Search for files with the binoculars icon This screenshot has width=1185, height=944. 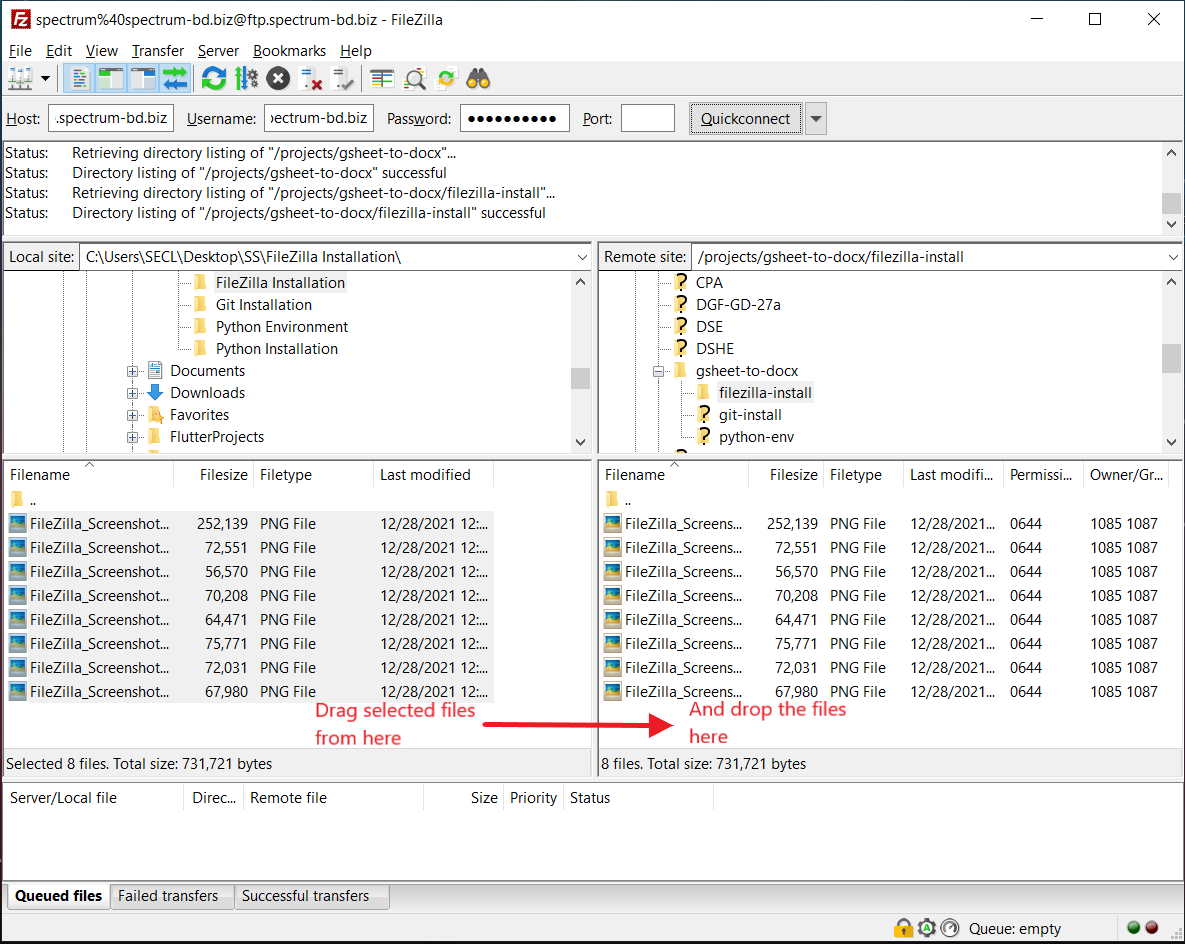click(478, 79)
